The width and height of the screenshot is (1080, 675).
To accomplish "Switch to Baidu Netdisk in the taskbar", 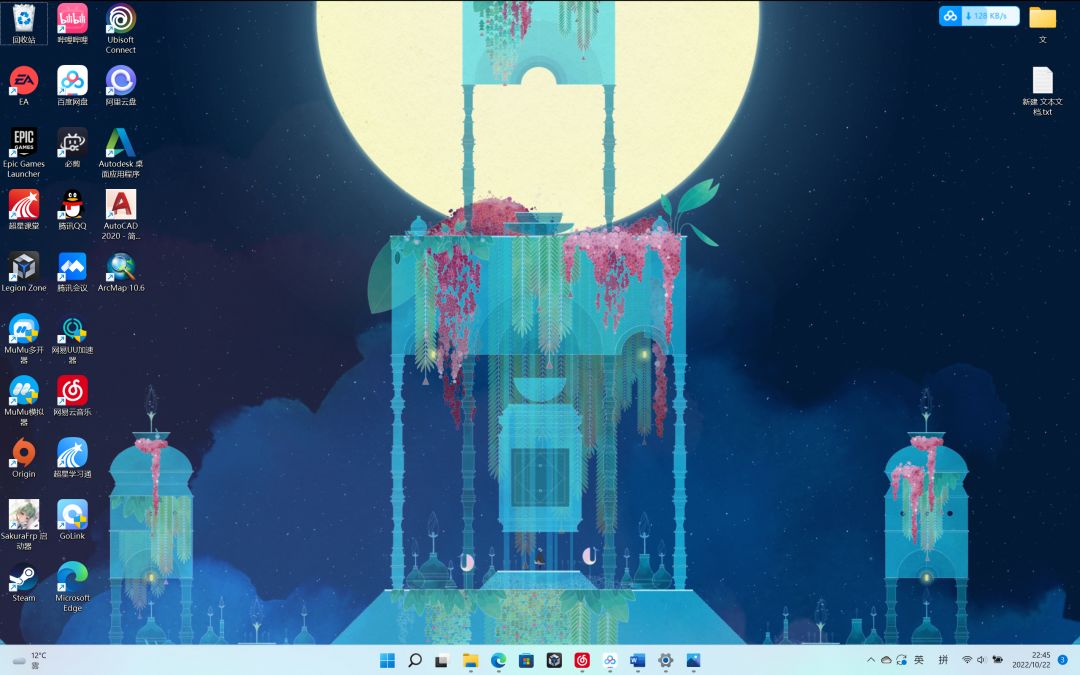I will pyautogui.click(x=610, y=661).
